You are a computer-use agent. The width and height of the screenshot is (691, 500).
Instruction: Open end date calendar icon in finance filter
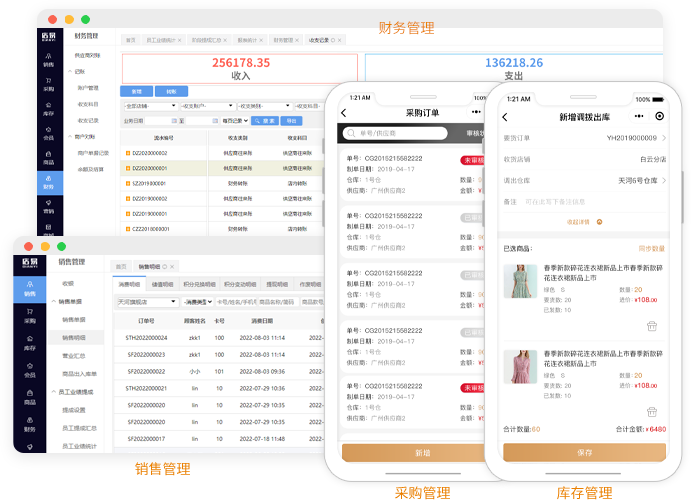tap(215, 121)
